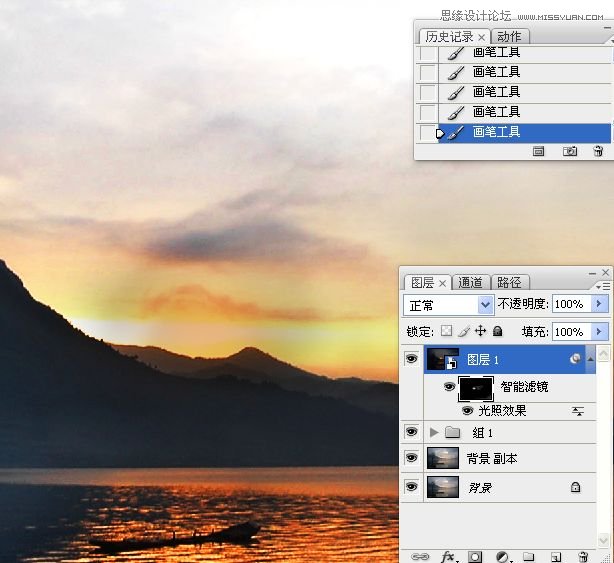Select the 图层 1 layer name

coord(483,359)
